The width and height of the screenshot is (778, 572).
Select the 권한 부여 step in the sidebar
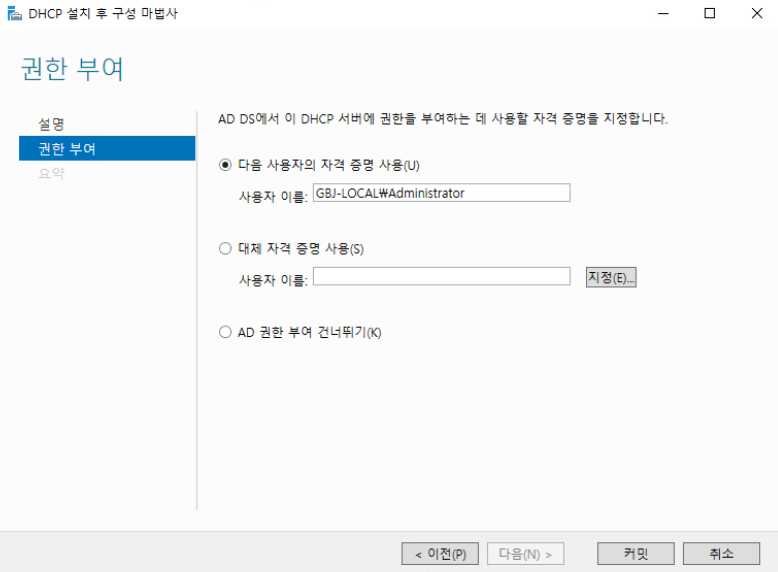tap(107, 148)
